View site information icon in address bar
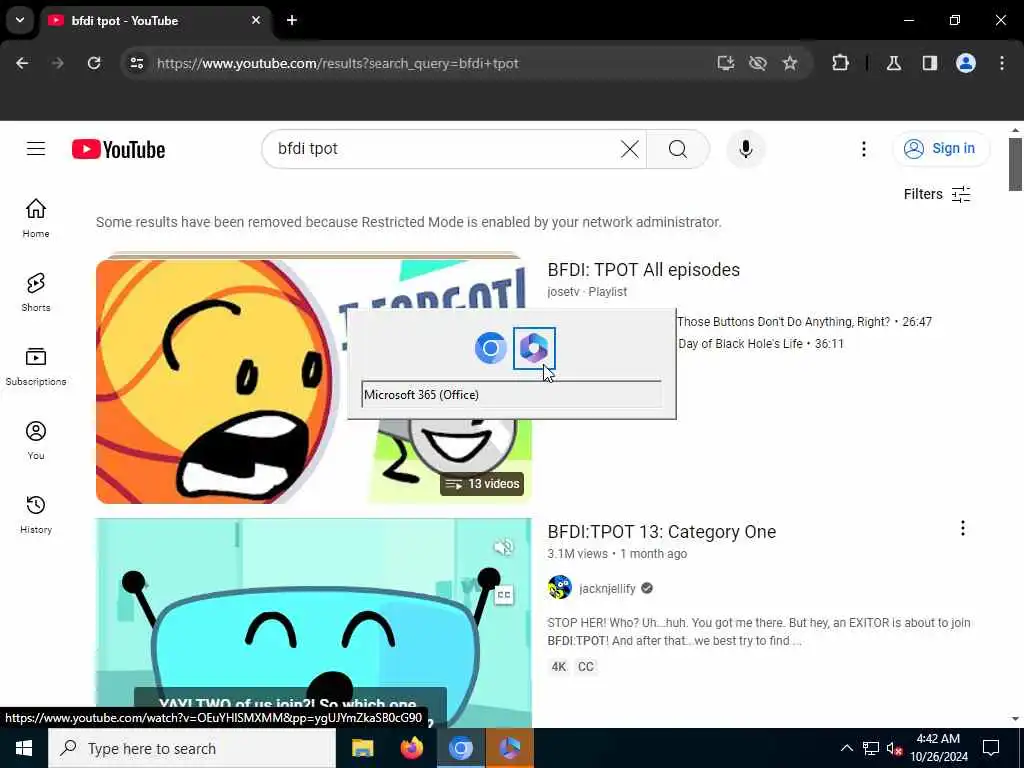 136,63
